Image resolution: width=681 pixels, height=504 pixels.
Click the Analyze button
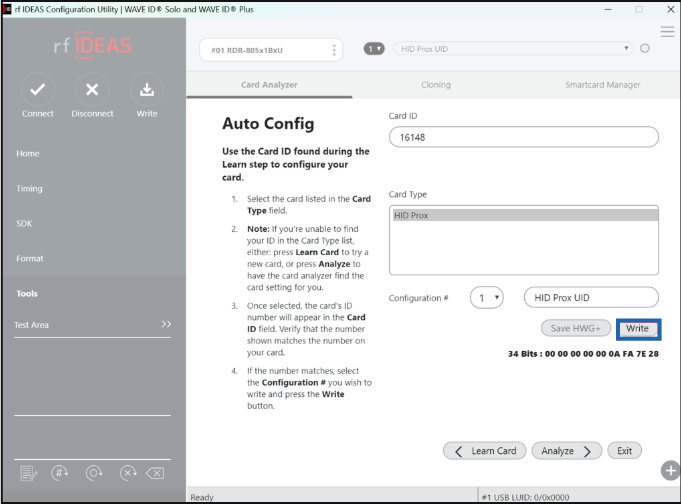click(x=567, y=451)
